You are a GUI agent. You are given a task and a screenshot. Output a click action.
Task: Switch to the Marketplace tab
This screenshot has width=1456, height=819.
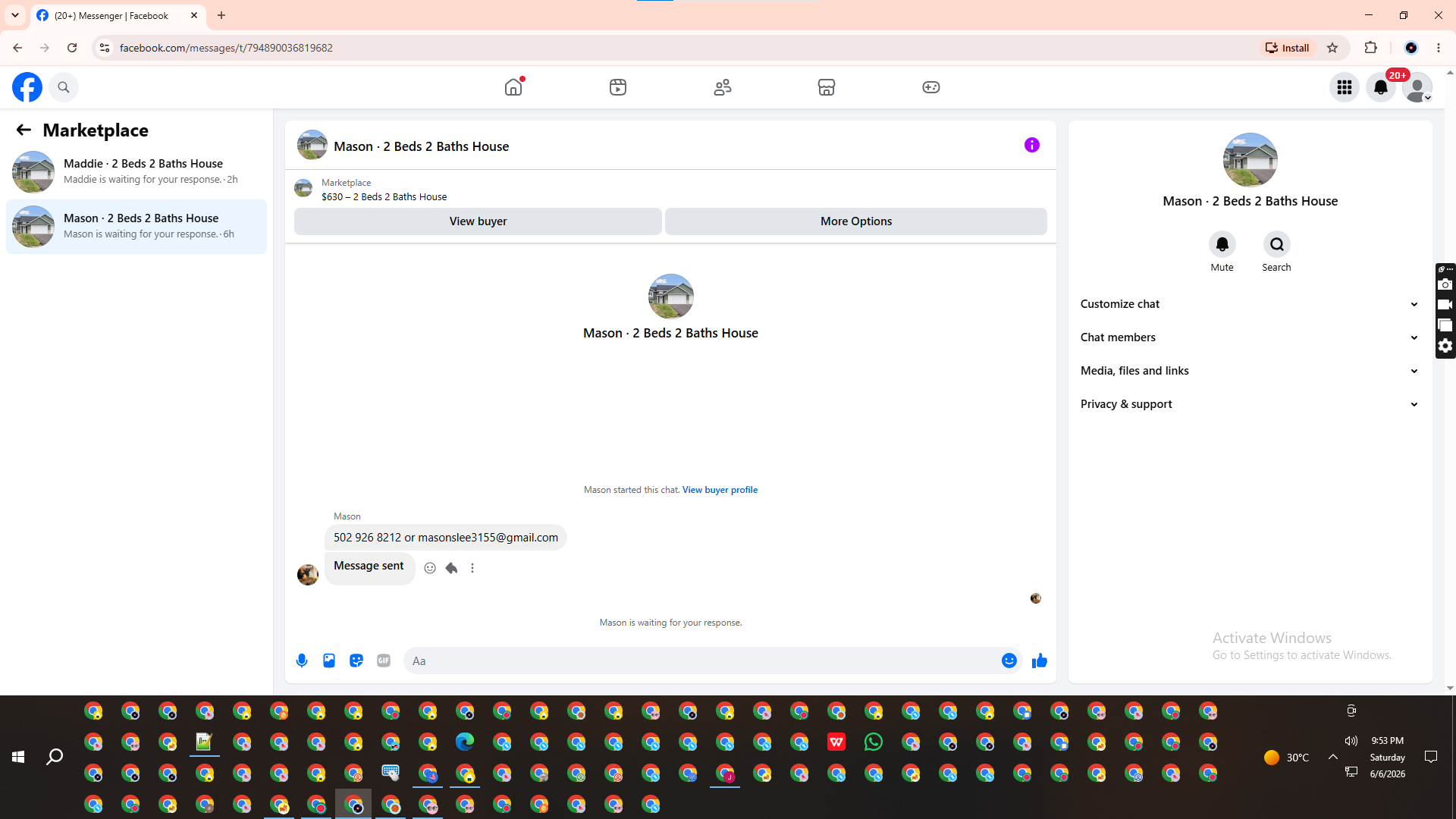pyautogui.click(x=827, y=87)
